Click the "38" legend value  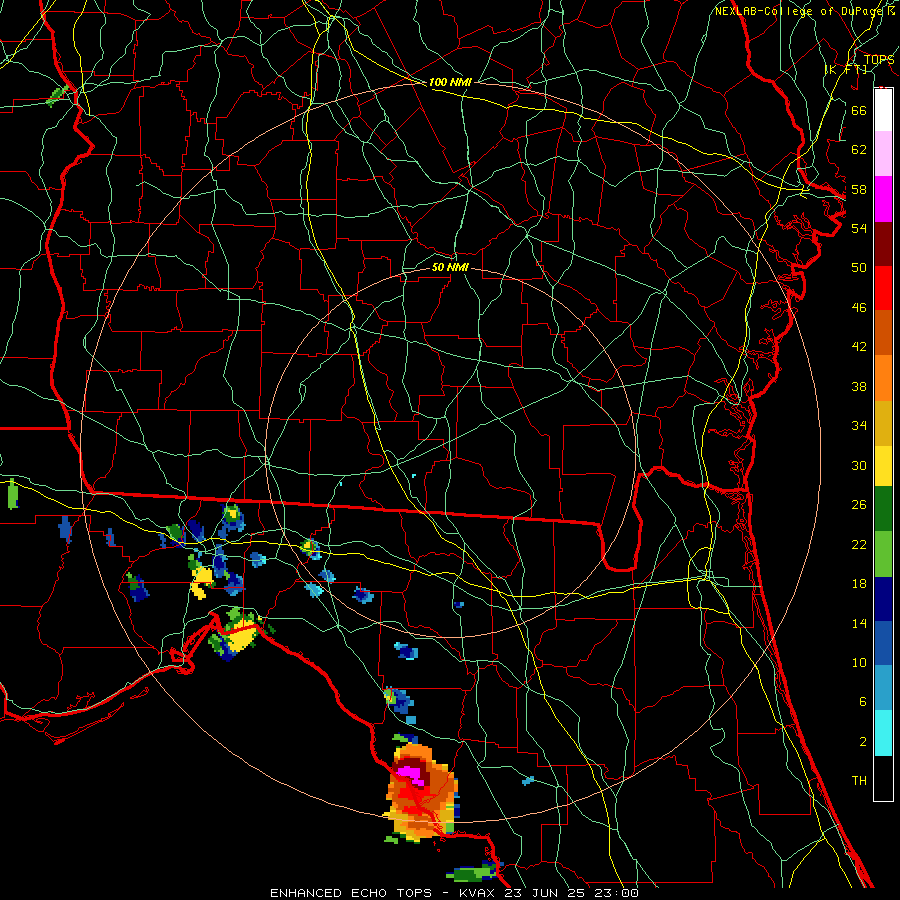(x=859, y=386)
